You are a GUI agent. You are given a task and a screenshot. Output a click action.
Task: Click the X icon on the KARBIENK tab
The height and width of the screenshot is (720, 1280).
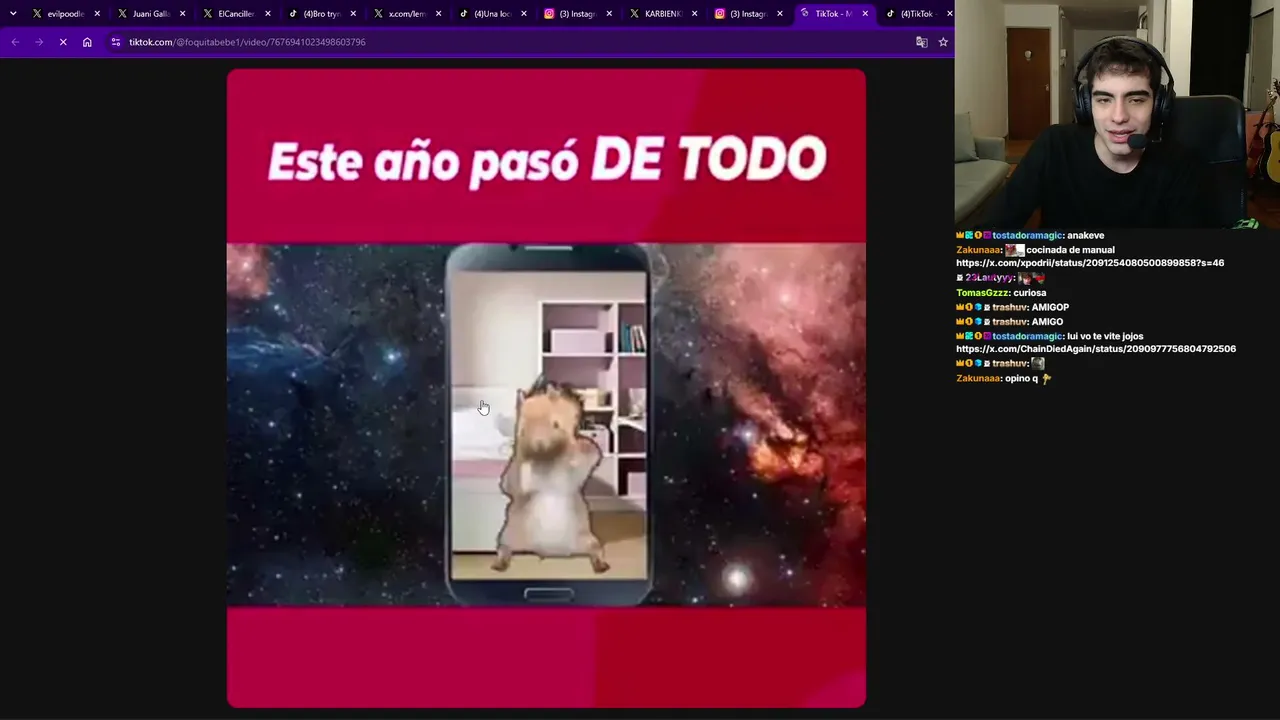pos(634,14)
